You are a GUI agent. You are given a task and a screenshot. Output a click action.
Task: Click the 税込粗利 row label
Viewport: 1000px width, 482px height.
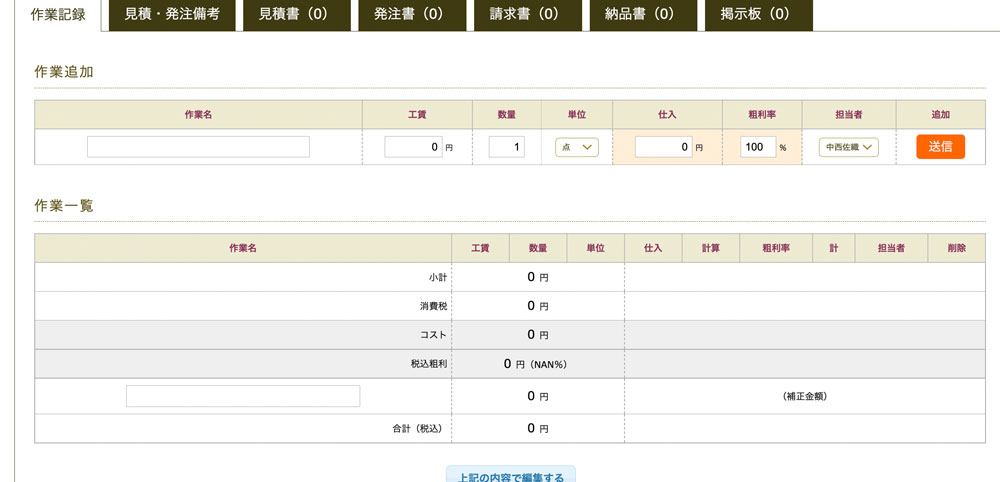tap(429, 364)
